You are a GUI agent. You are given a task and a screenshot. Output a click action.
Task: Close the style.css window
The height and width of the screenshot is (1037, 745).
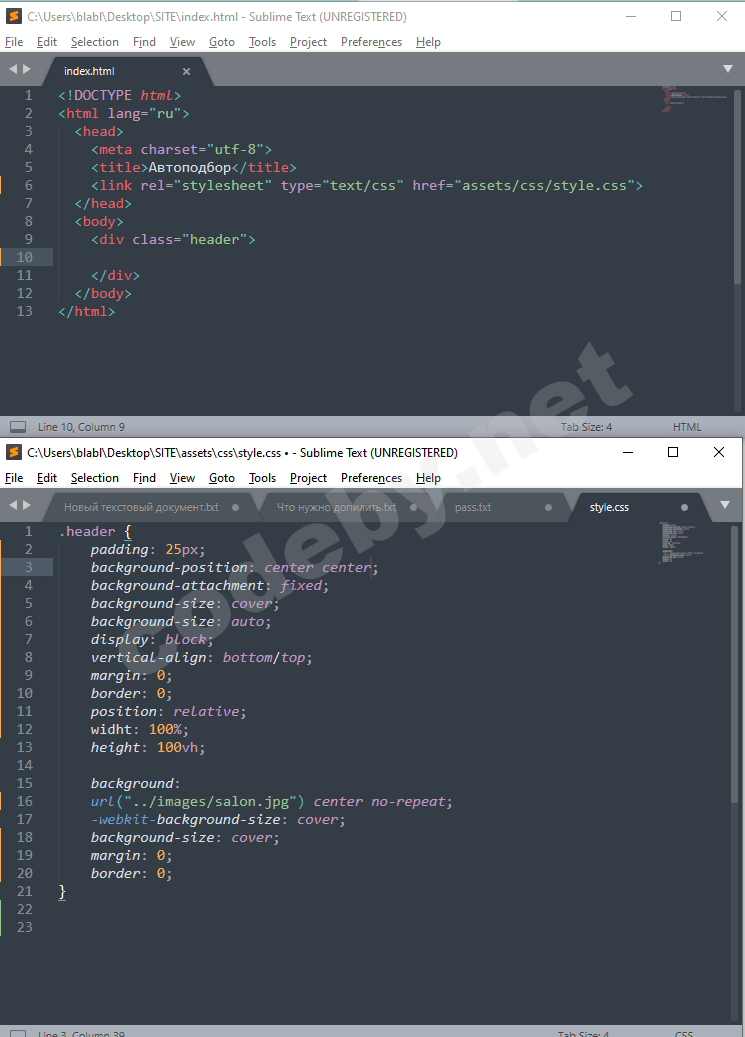coord(719,452)
